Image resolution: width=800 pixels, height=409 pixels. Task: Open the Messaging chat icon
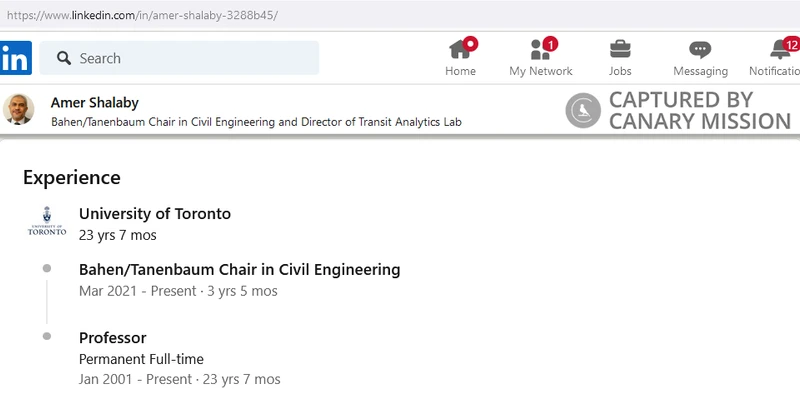[x=700, y=49]
